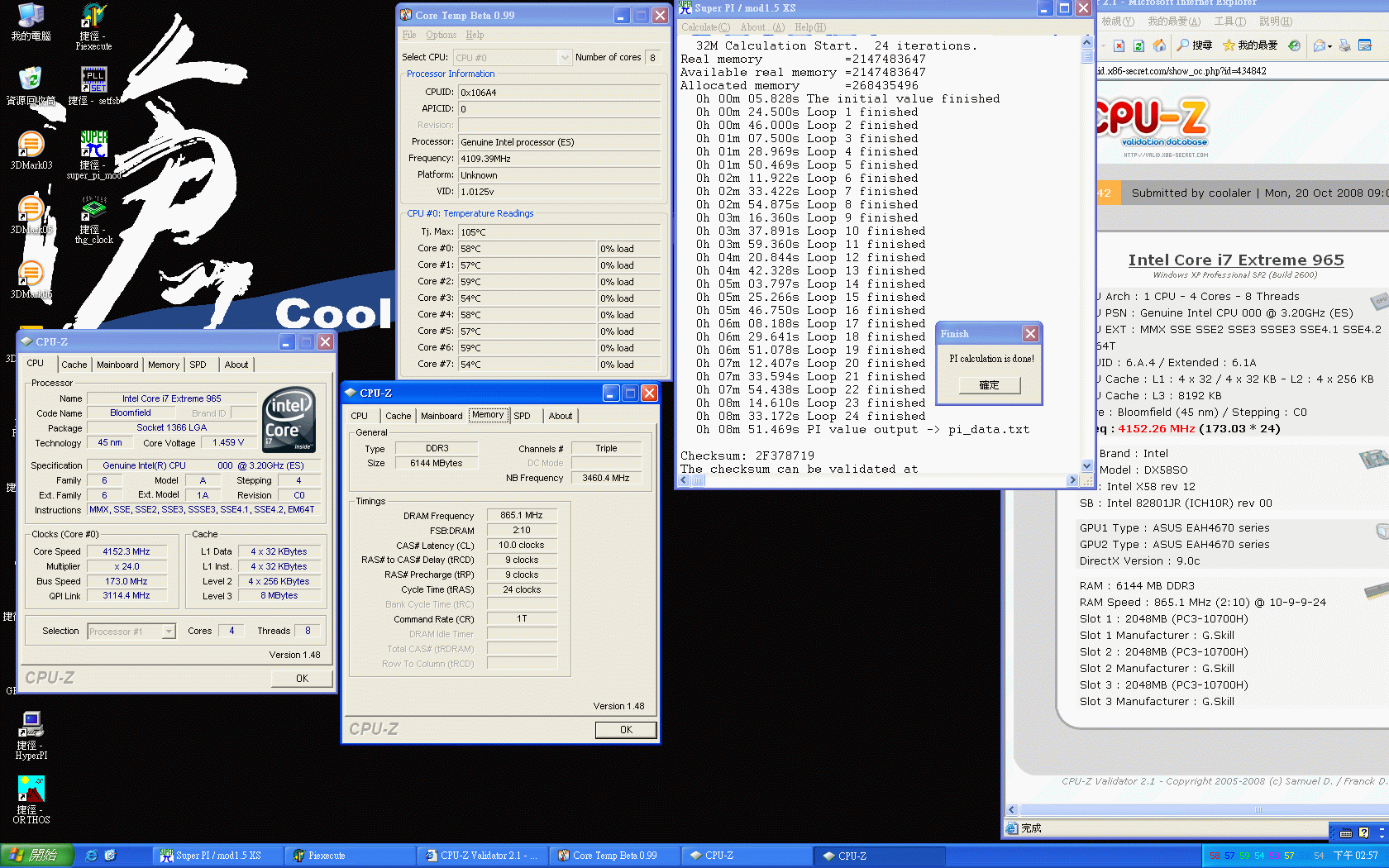This screenshot has width=1389, height=868.
Task: Switch to Piexecute taskbar button
Action: 351,856
